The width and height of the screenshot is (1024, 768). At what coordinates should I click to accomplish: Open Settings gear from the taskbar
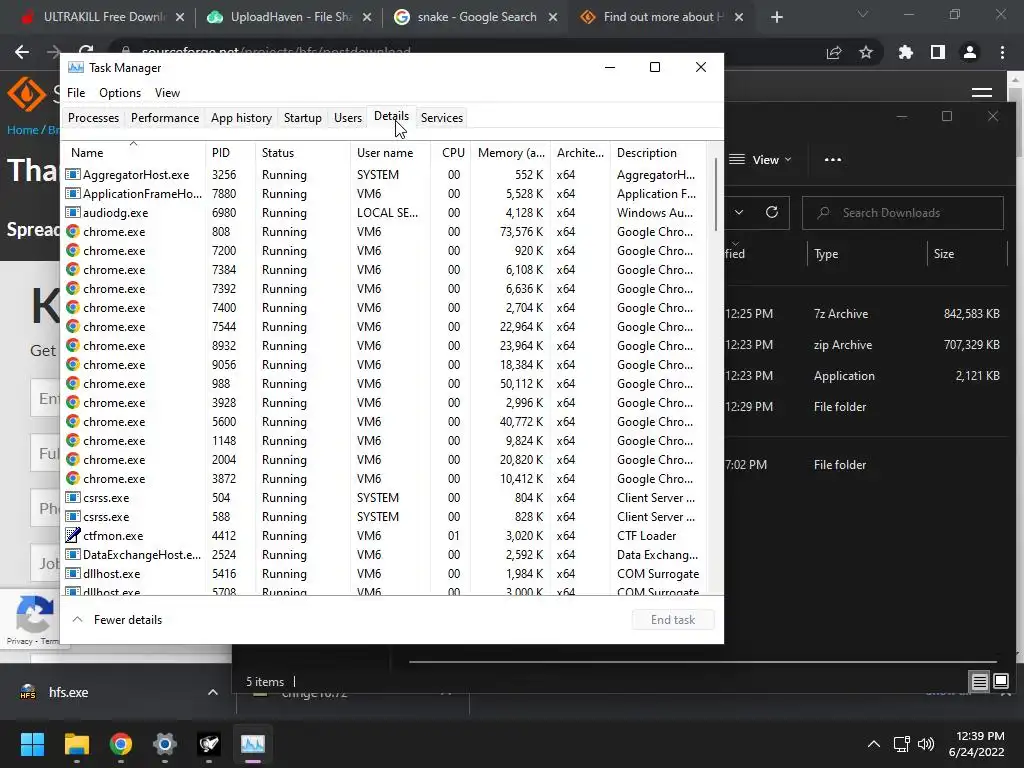pyautogui.click(x=165, y=744)
